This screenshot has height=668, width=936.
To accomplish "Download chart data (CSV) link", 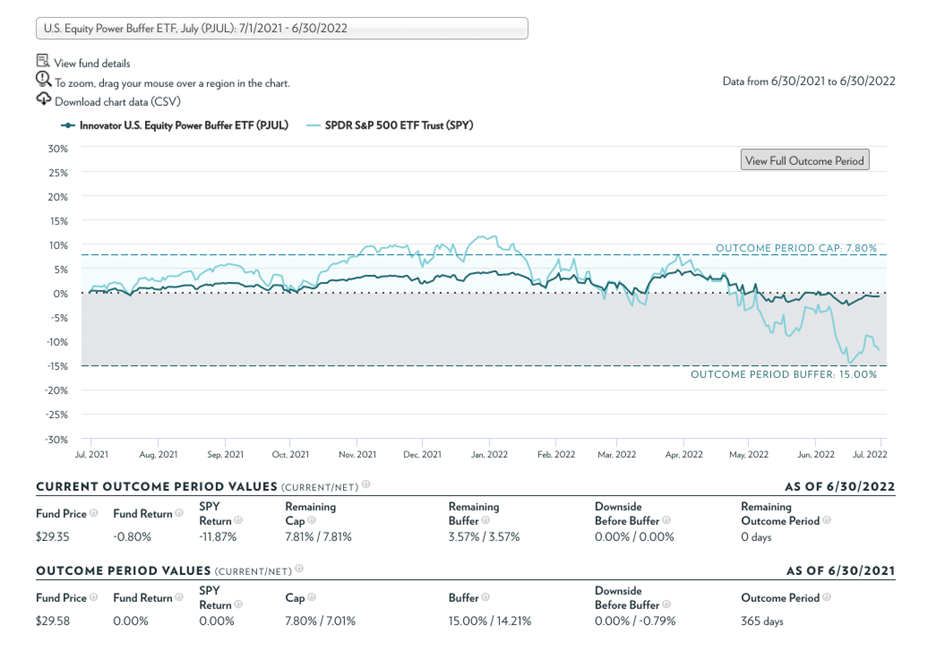I will pyautogui.click(x=118, y=102).
